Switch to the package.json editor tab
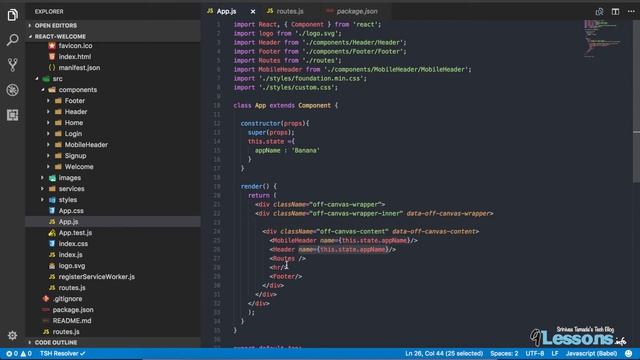The height and width of the screenshot is (360, 640). [x=357, y=11]
